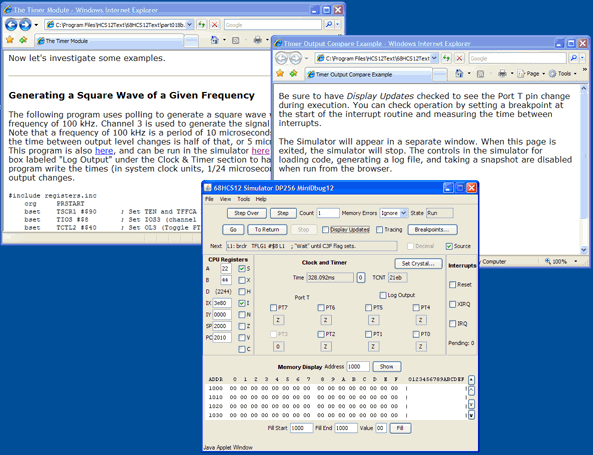Click Add to Favorites icon in Timer Module window
This screenshot has width=593, height=455.
[x=23, y=40]
